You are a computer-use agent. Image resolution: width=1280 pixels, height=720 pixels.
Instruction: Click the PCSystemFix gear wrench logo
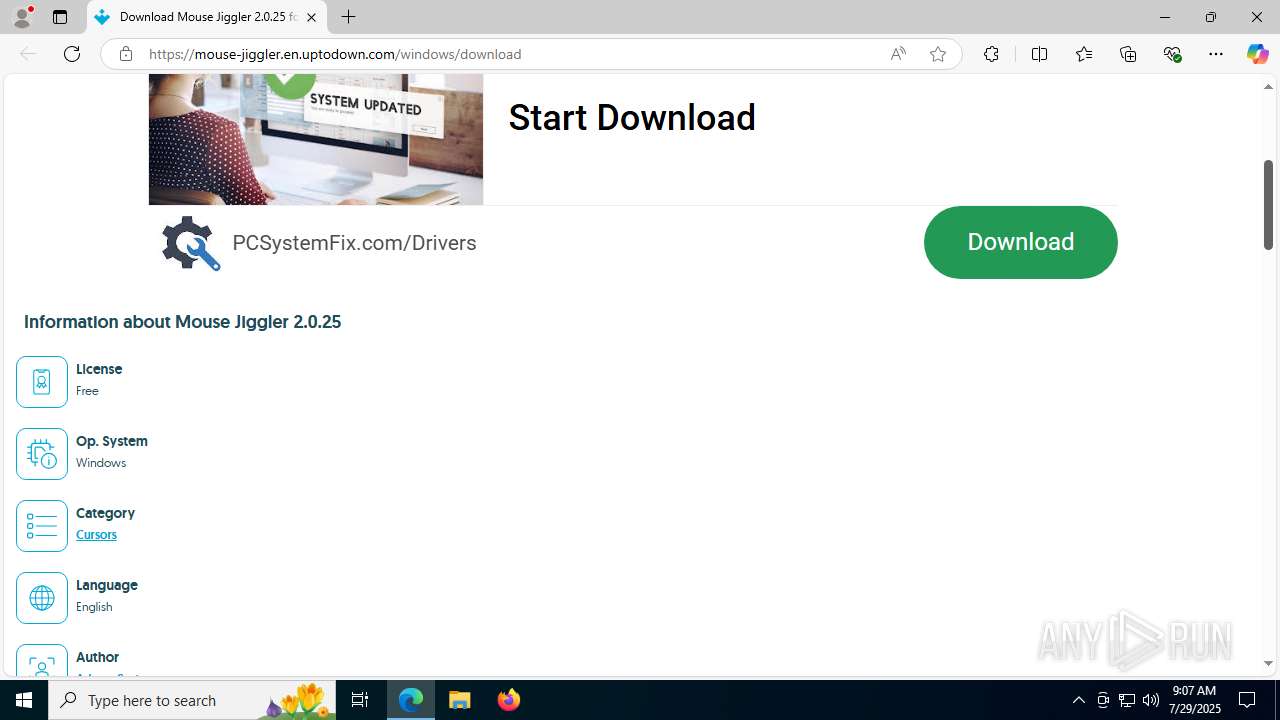coord(191,243)
